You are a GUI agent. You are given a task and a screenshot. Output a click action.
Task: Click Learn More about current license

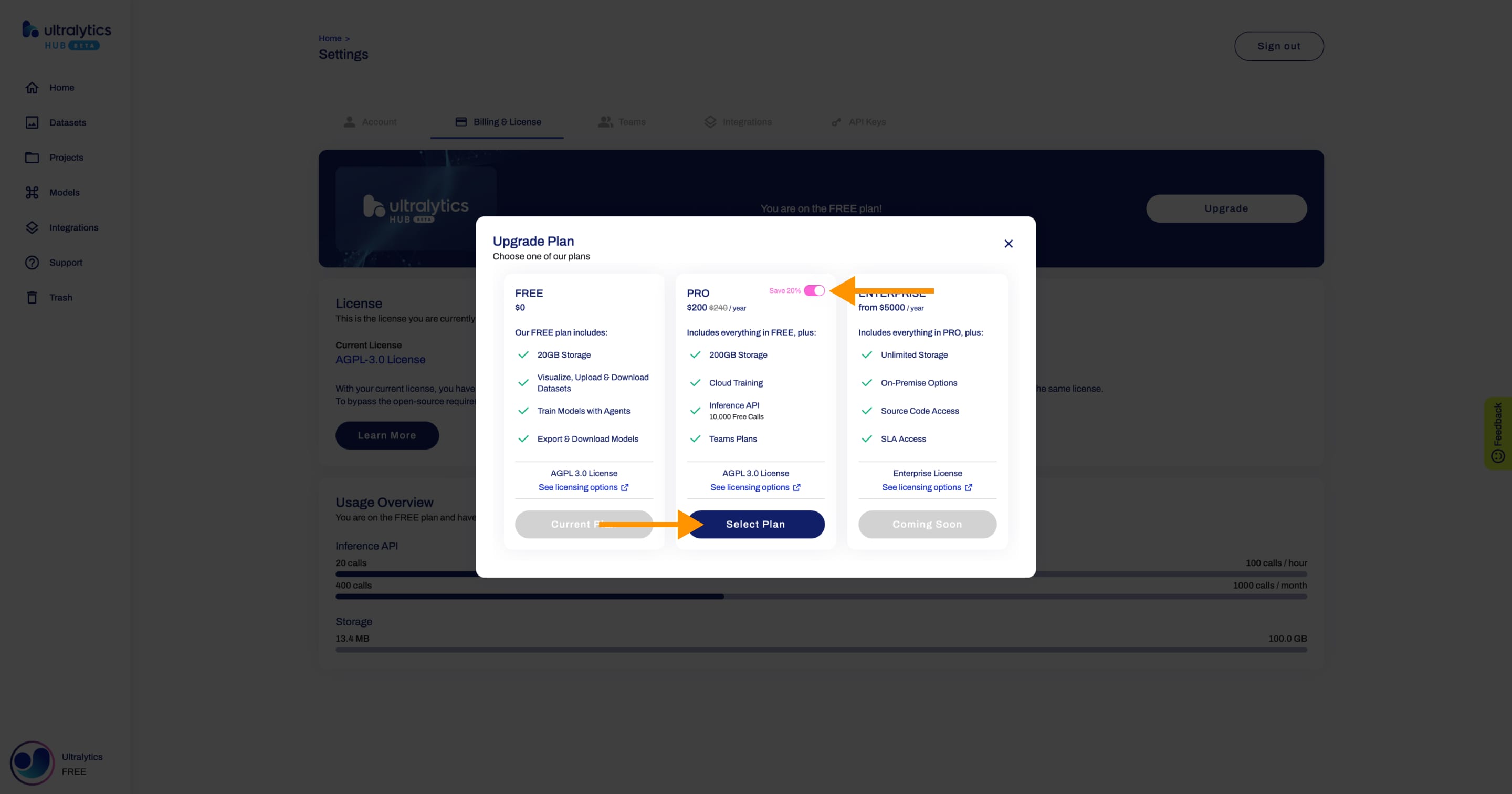coord(386,435)
